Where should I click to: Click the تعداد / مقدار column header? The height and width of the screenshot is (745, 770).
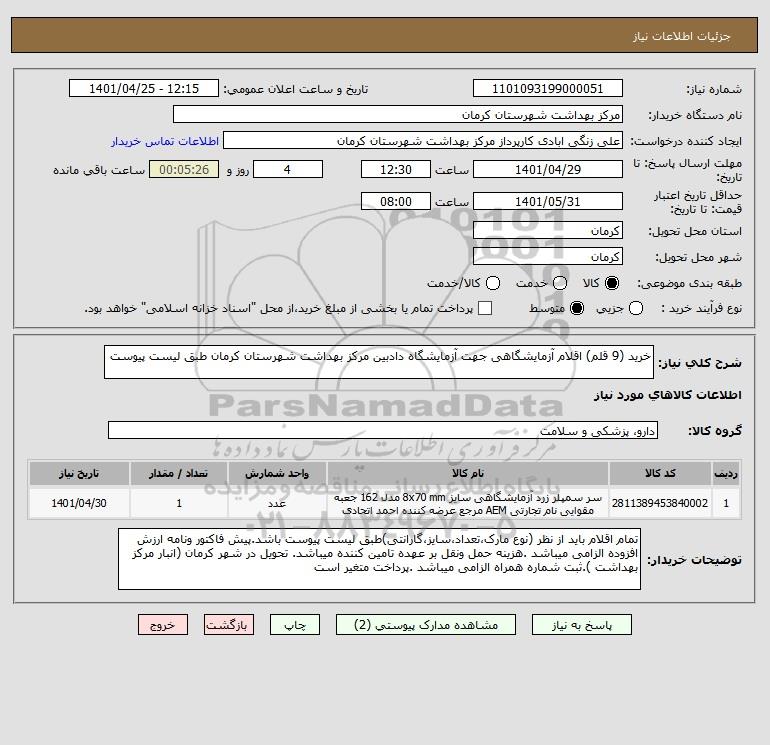[x=179, y=473]
